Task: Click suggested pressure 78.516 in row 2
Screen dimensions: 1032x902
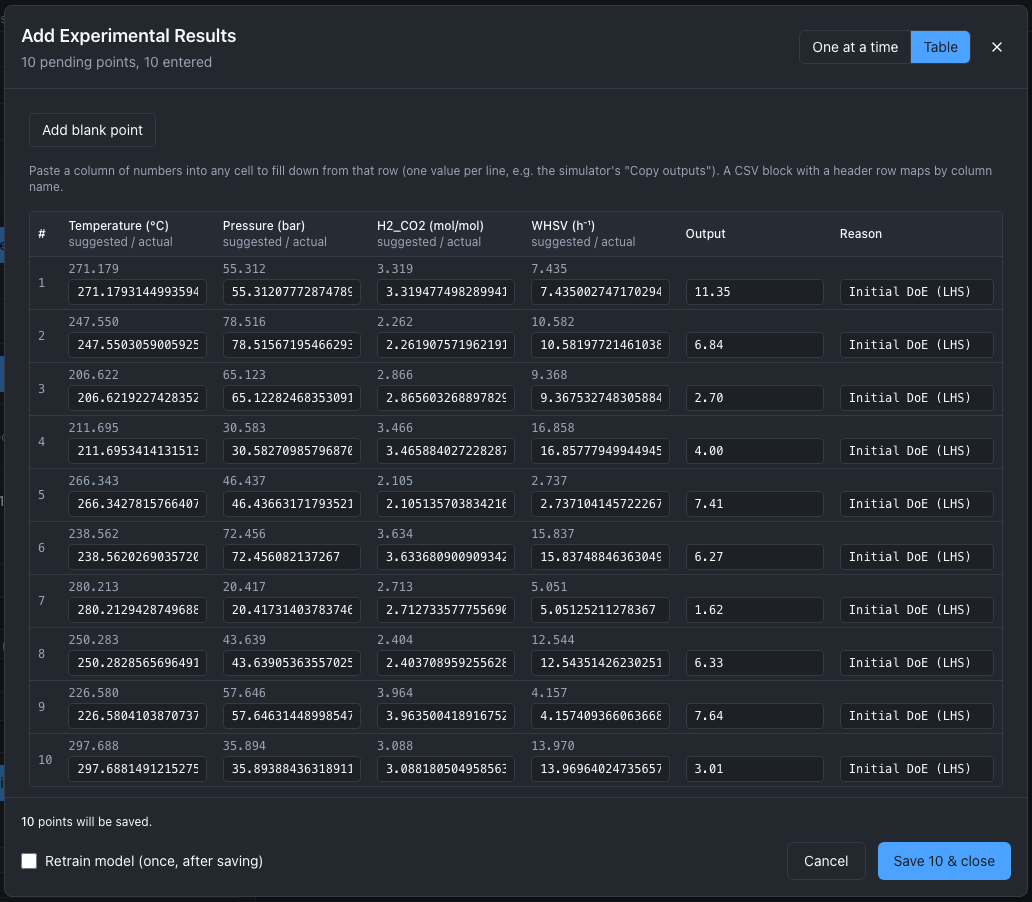Action: click(x=244, y=322)
